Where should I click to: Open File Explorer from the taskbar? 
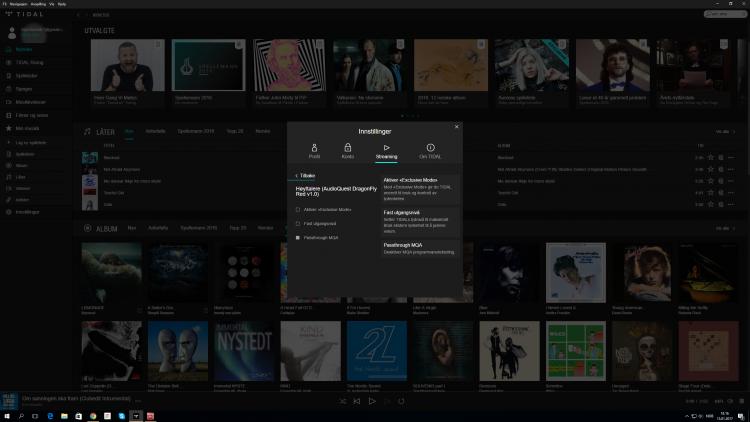pos(64,416)
